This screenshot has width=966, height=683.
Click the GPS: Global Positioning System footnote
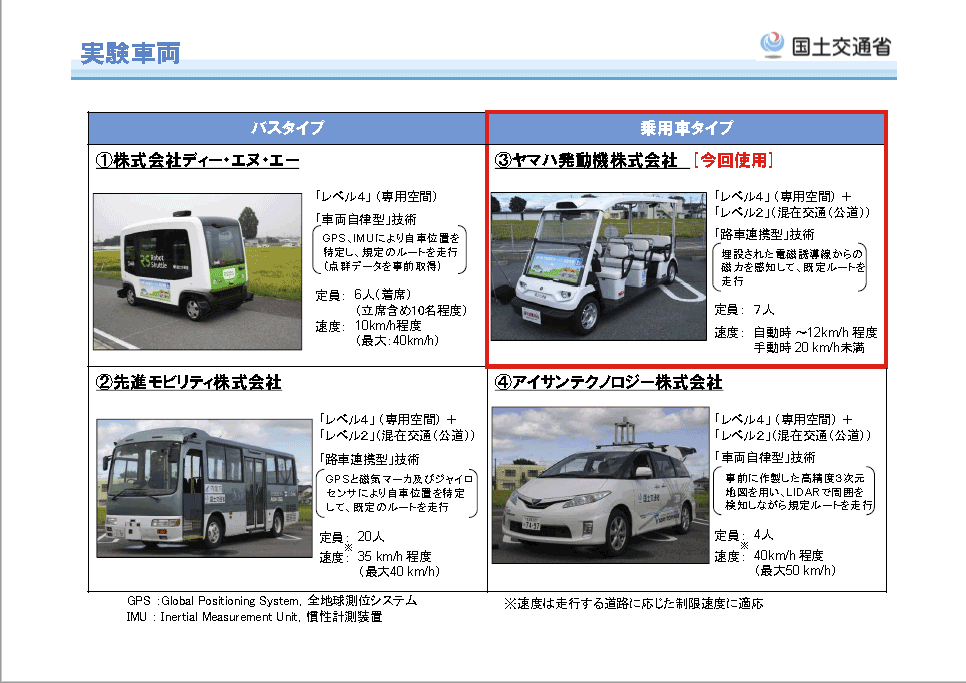click(271, 601)
